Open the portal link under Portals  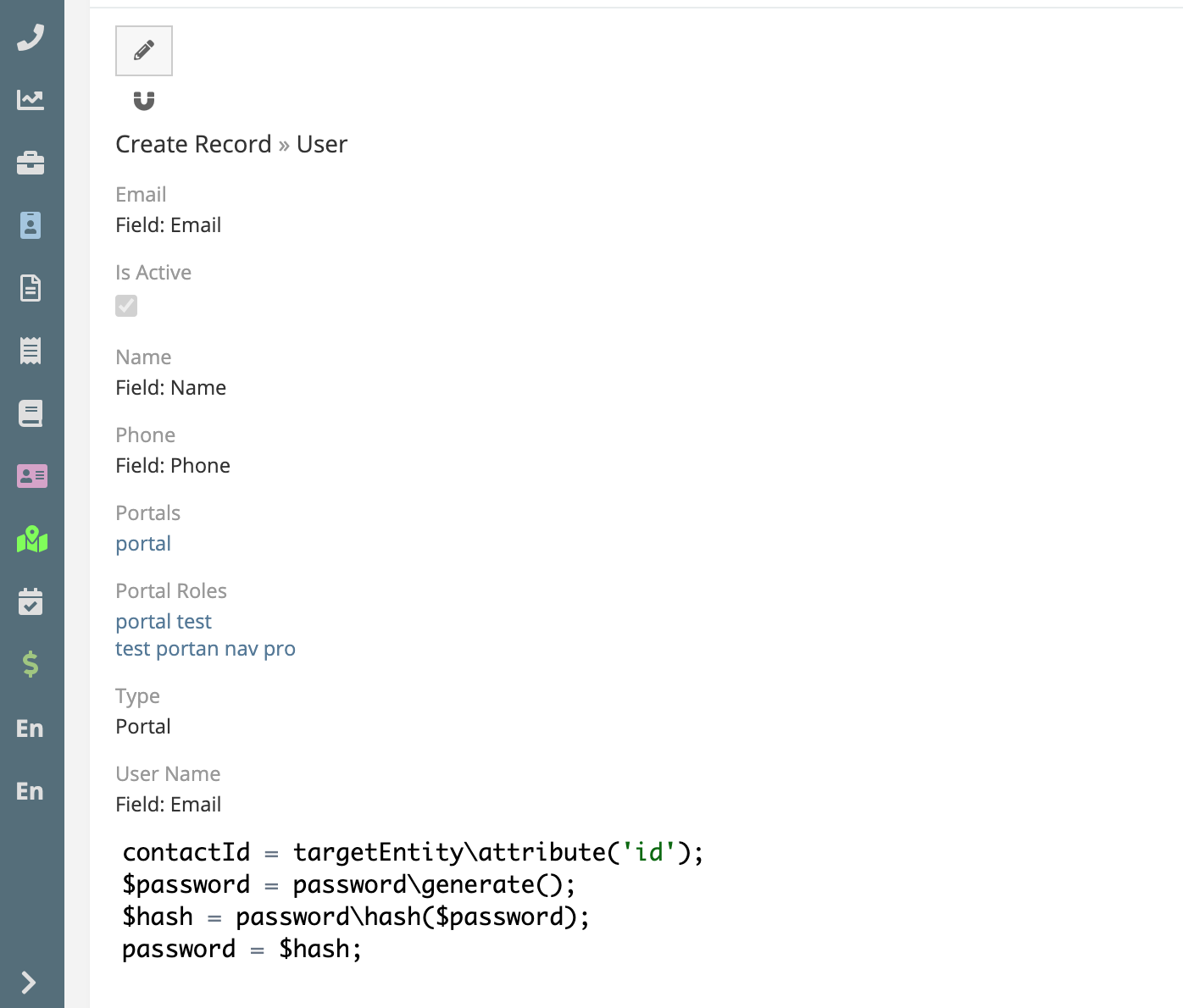tap(143, 544)
